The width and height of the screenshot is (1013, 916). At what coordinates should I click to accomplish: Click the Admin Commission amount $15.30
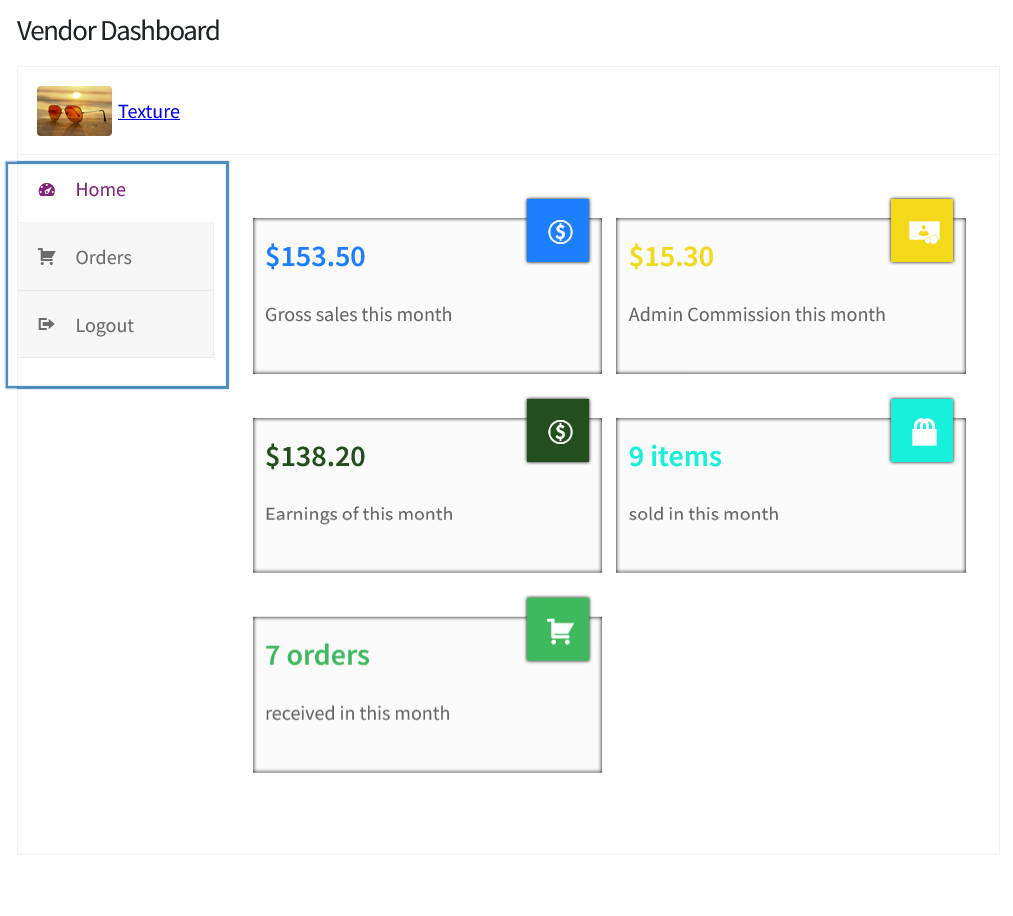671,256
